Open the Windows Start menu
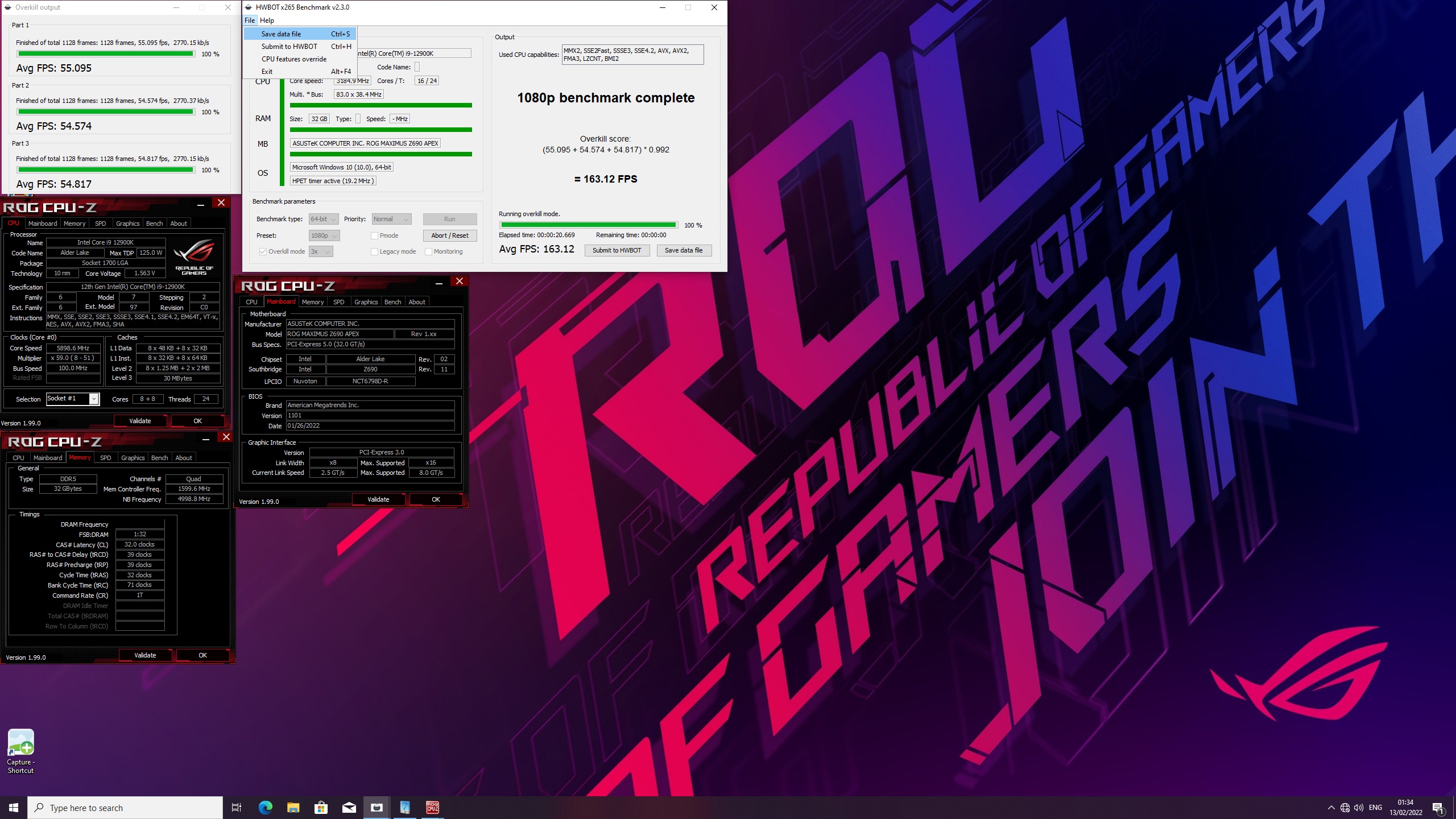The width and height of the screenshot is (1456, 819). pos(14,808)
